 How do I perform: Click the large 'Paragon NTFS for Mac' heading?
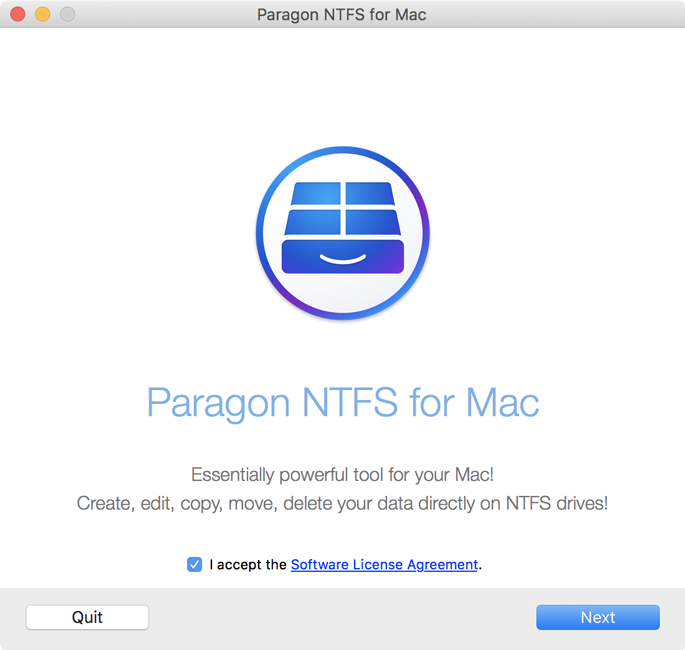pyautogui.click(x=343, y=403)
